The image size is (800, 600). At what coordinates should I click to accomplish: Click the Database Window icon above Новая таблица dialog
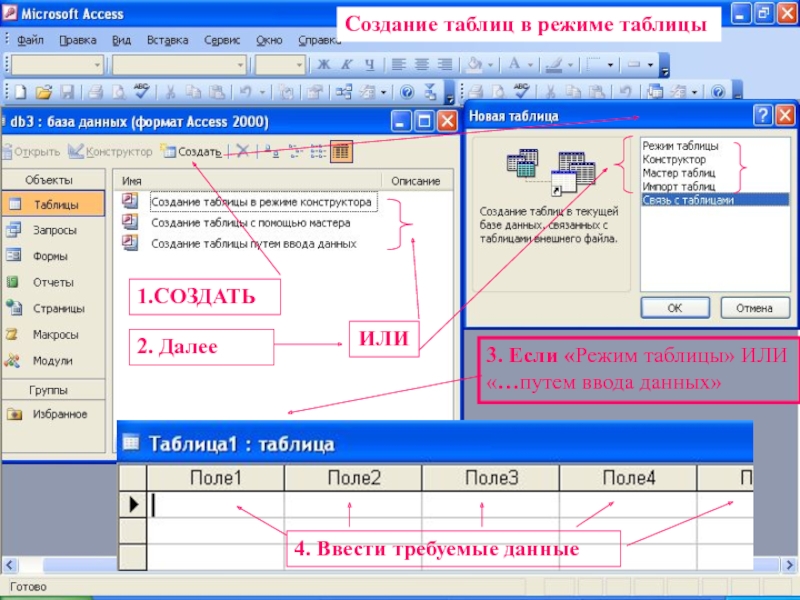coord(655,92)
